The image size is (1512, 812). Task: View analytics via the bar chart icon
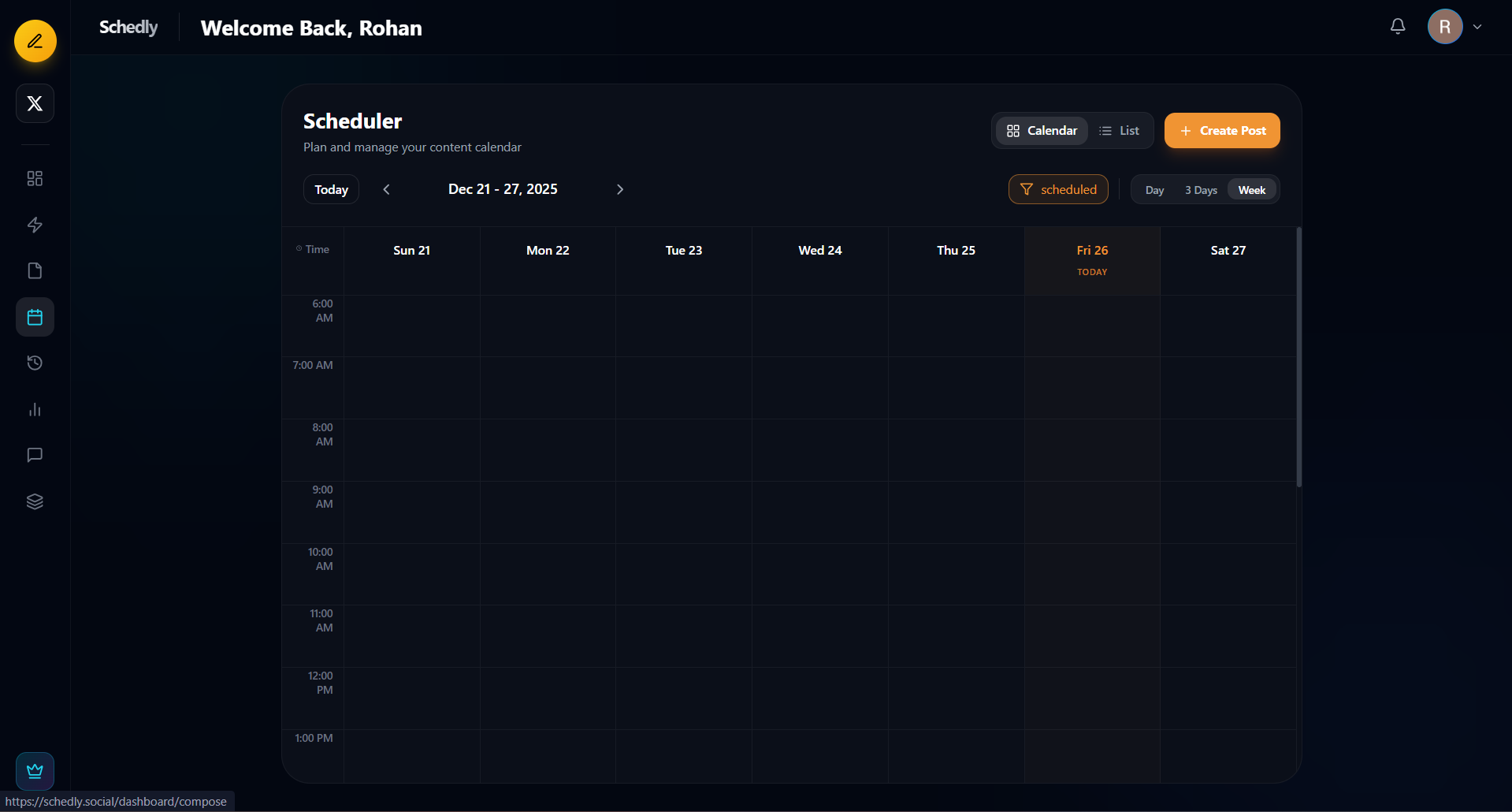[x=35, y=409]
